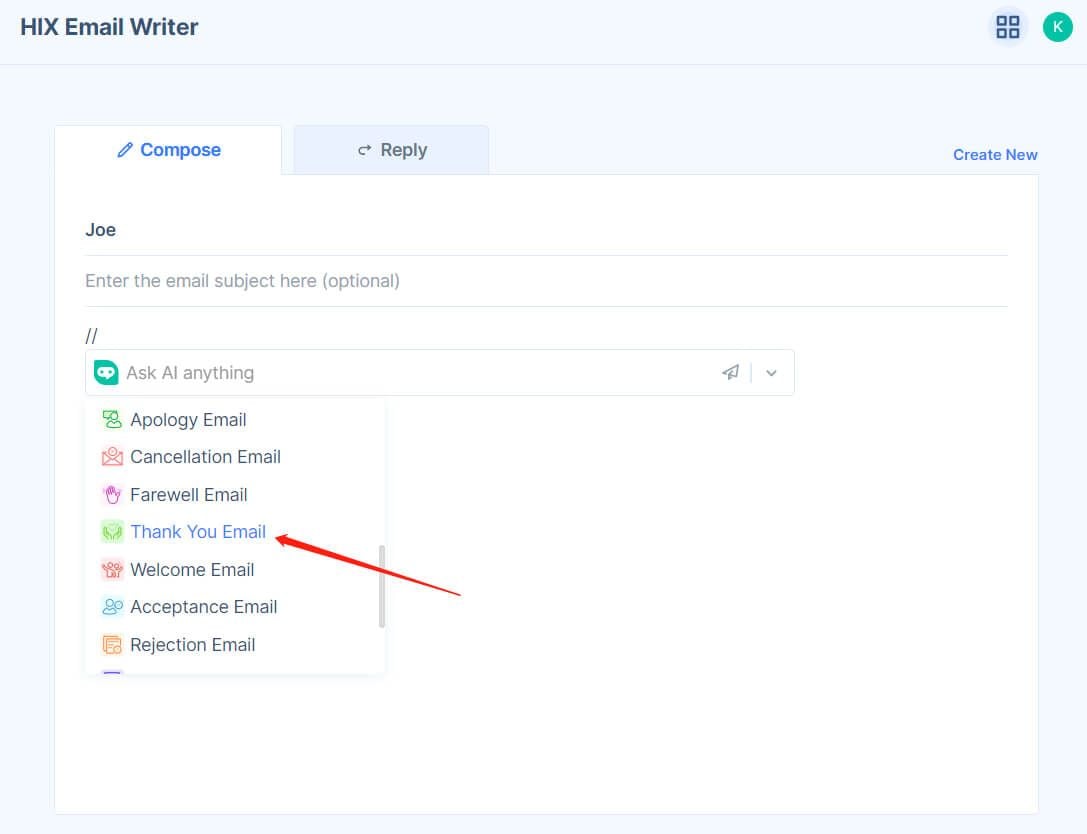Viewport: 1087px width, 834px height.
Task: Click the Apology Email icon
Action: [112, 419]
